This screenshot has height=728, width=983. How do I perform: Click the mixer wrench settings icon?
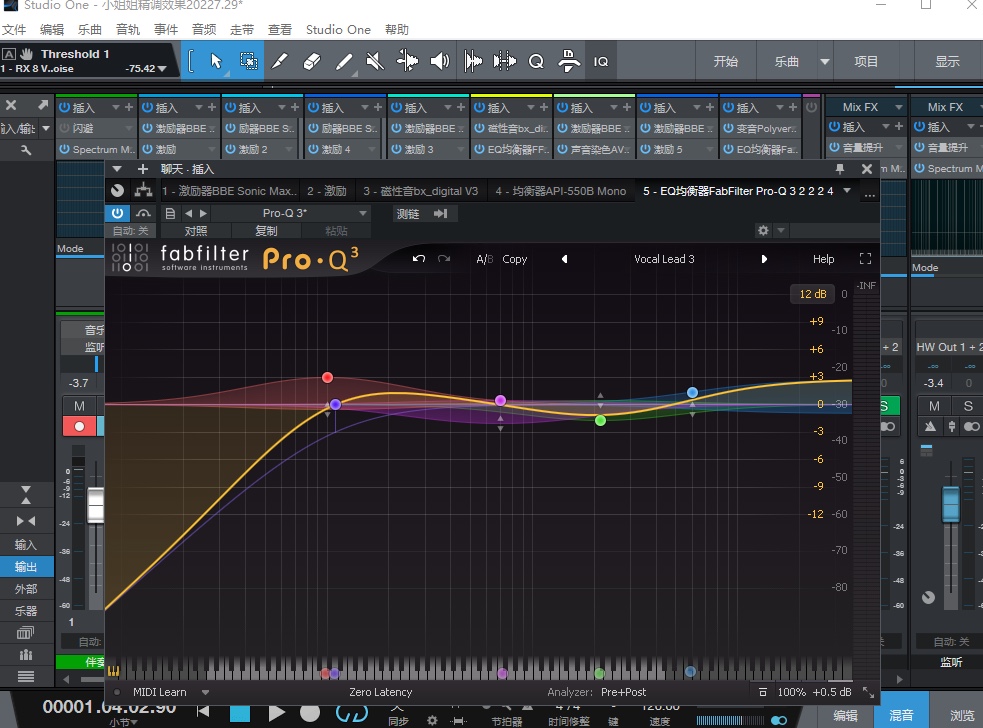(26, 150)
